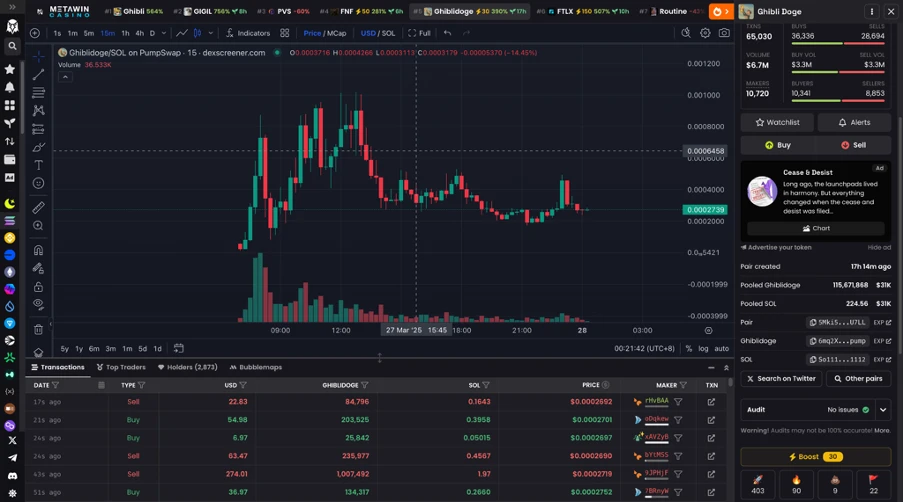Copy the Ghiblidoge token address 6mq2X...pump
This screenshot has height=502, width=904.
pyautogui.click(x=837, y=341)
